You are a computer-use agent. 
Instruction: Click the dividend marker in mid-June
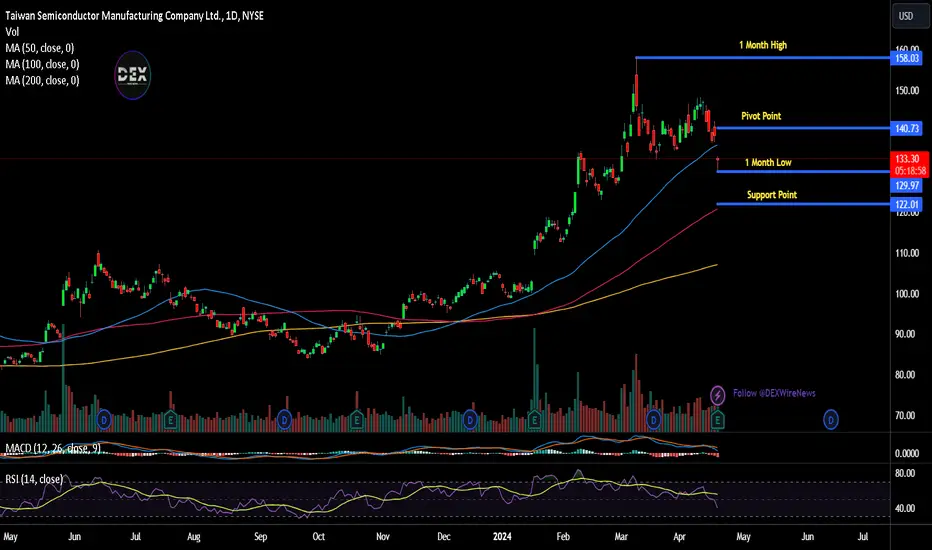pyautogui.click(x=104, y=420)
